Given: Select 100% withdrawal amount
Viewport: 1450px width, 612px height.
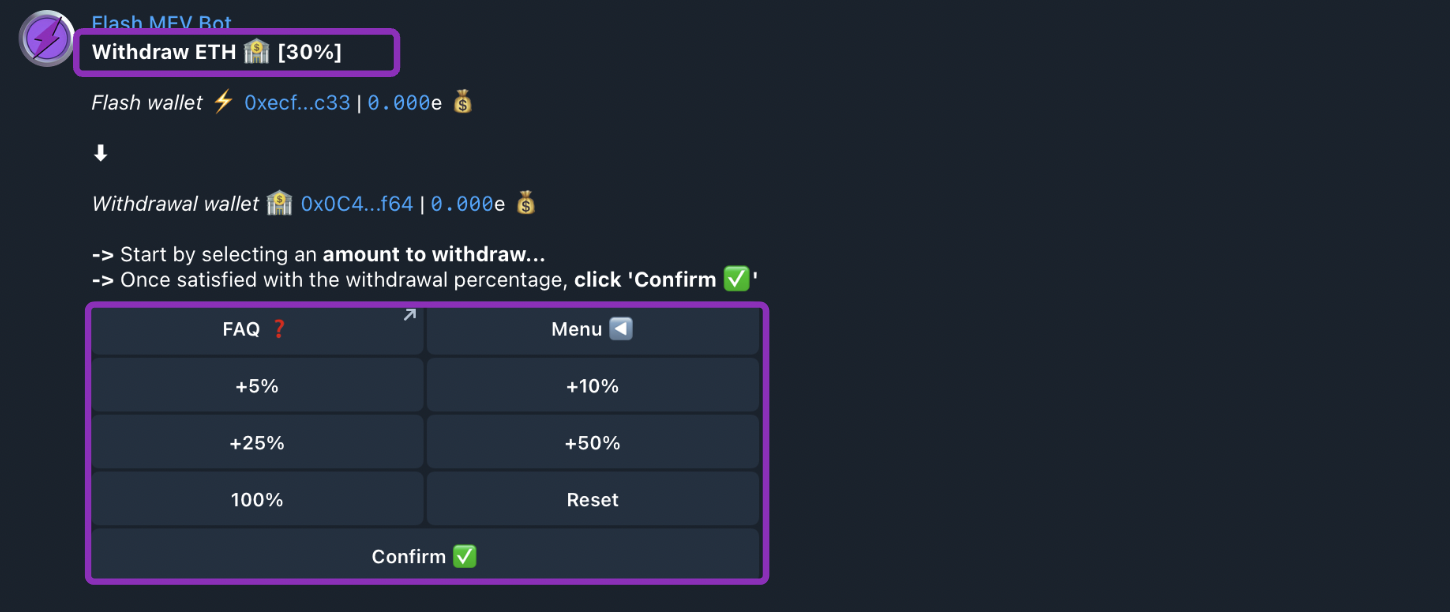Looking at the screenshot, I should tap(257, 500).
